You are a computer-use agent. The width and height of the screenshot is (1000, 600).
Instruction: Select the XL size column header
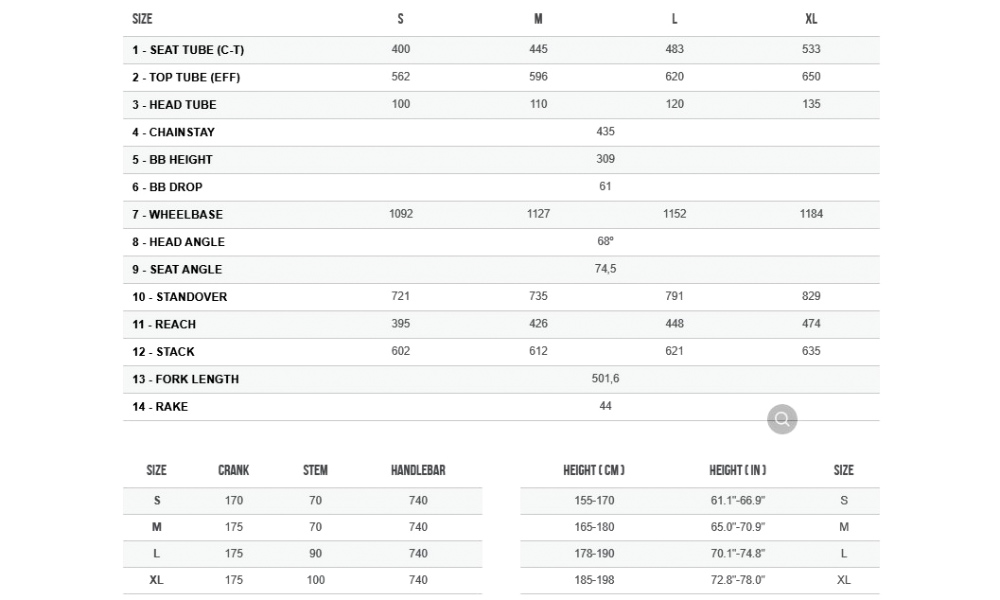coord(811,19)
